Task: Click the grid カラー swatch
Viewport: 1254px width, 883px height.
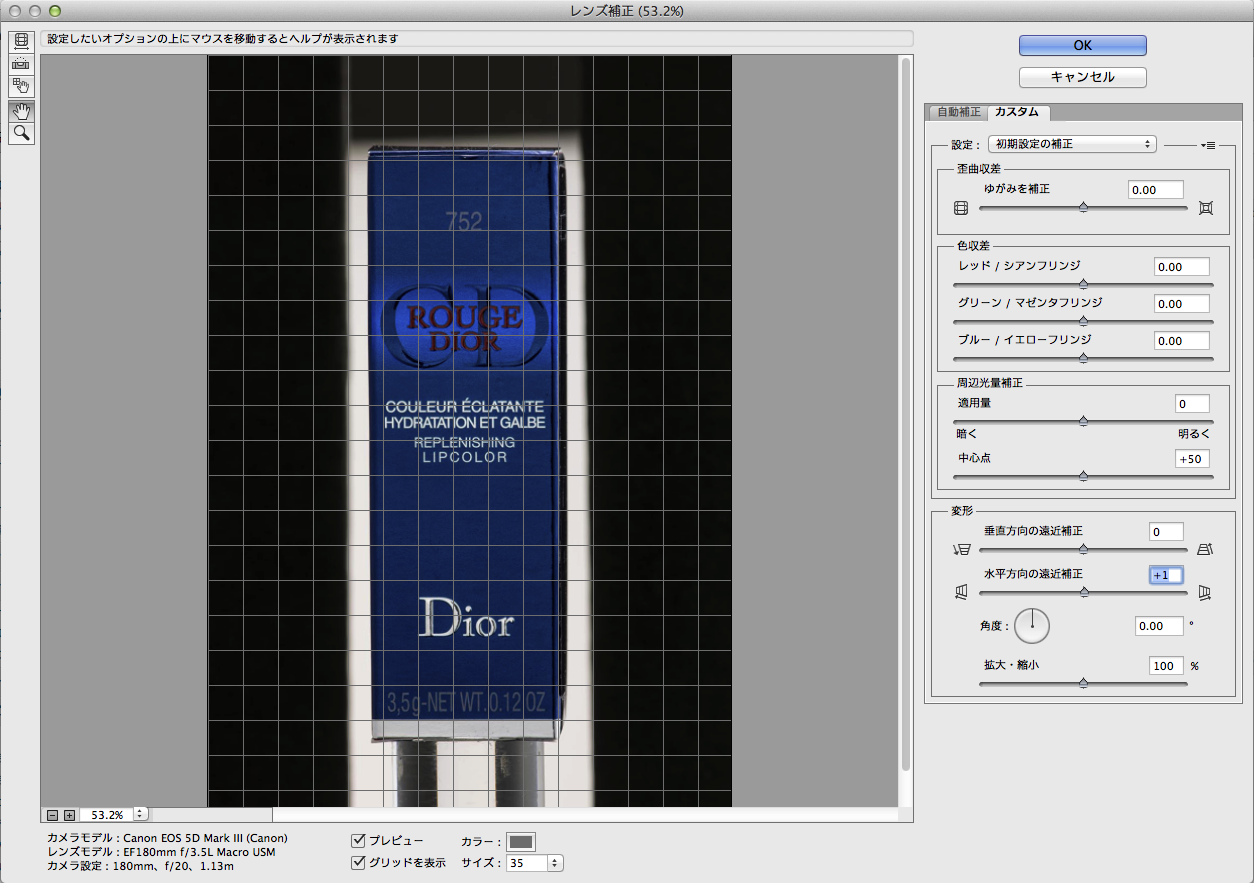Action: 521,842
